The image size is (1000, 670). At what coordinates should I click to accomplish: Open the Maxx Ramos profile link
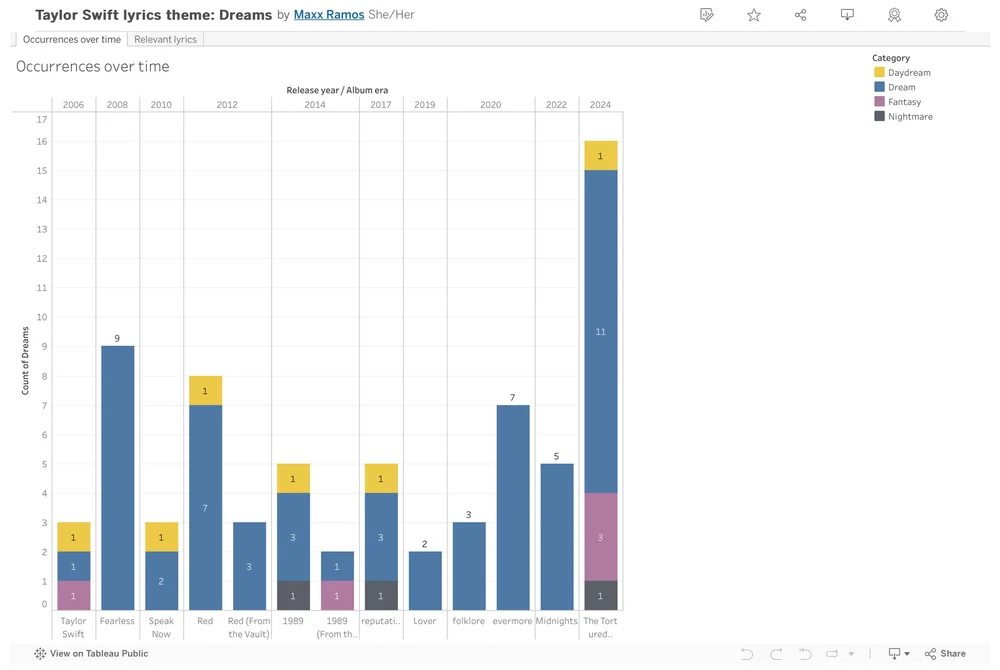(328, 14)
